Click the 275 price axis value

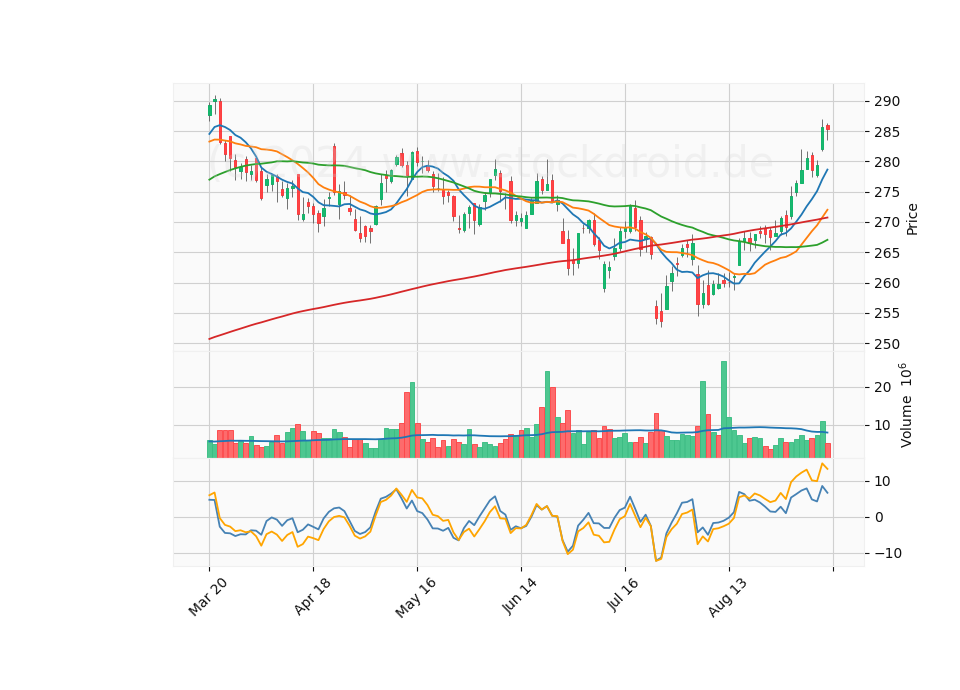point(887,192)
